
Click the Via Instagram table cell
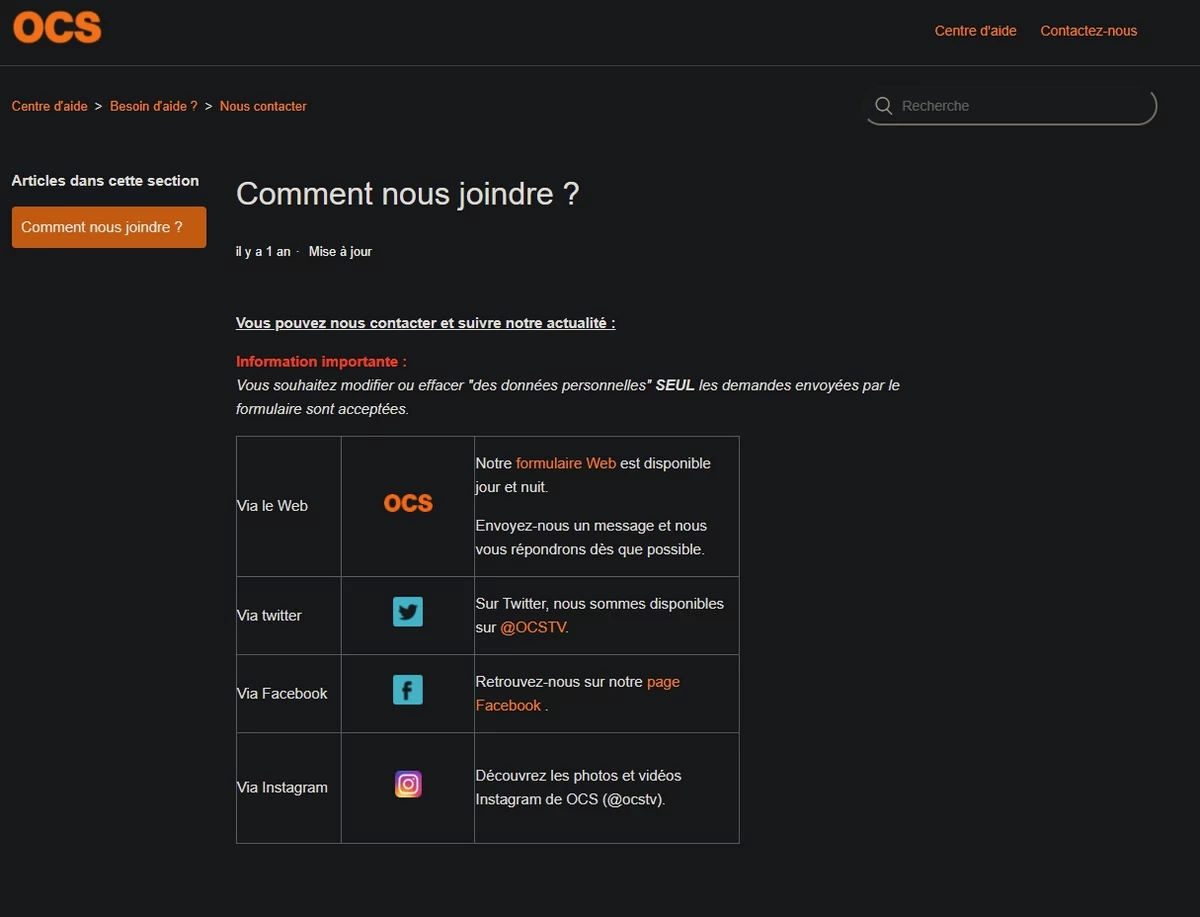pos(289,788)
